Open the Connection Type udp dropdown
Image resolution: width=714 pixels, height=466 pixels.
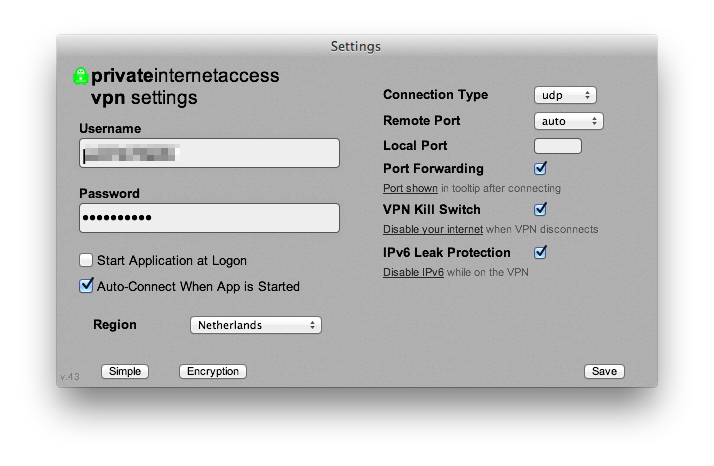[565, 95]
